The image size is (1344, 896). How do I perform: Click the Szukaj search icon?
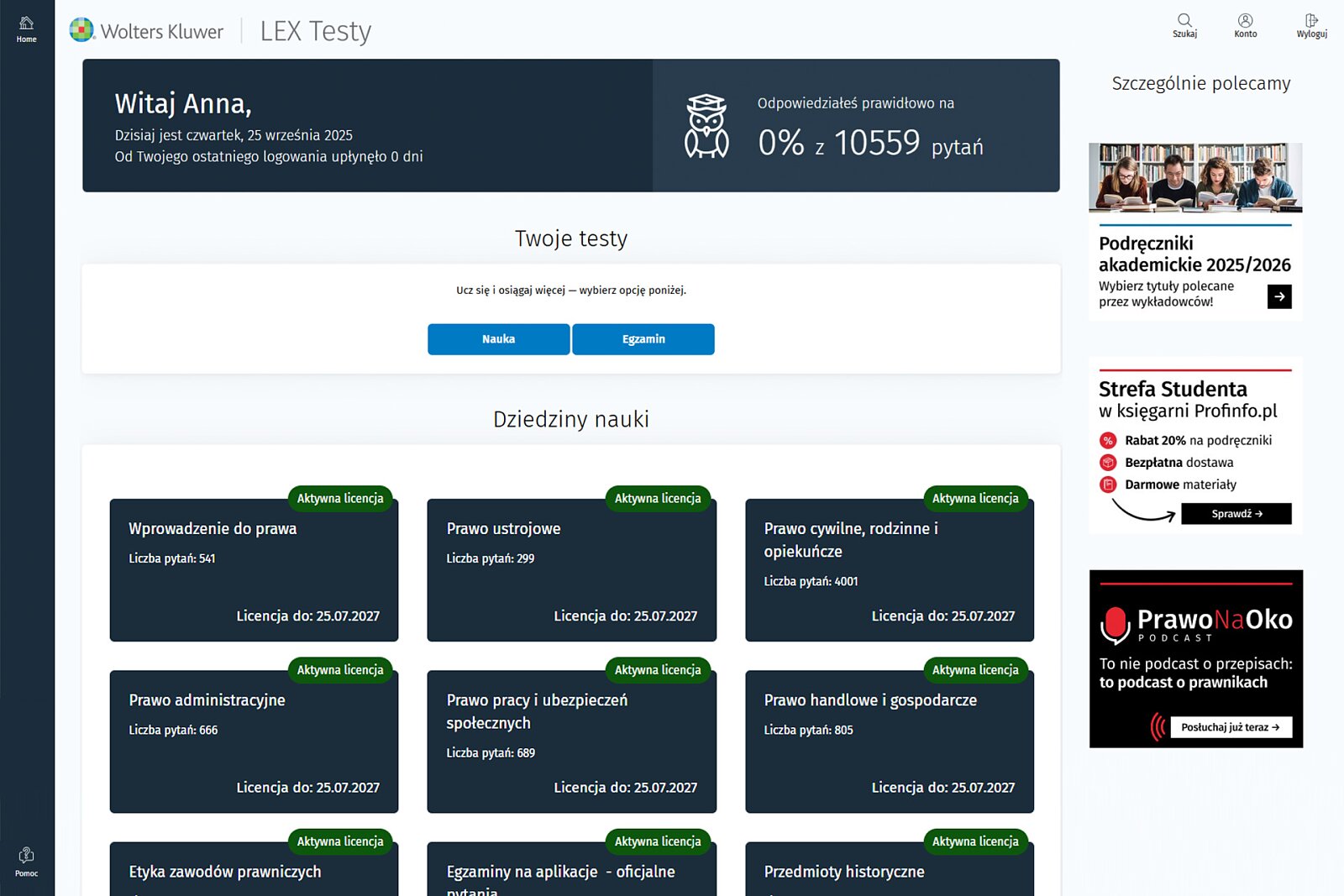click(1184, 25)
